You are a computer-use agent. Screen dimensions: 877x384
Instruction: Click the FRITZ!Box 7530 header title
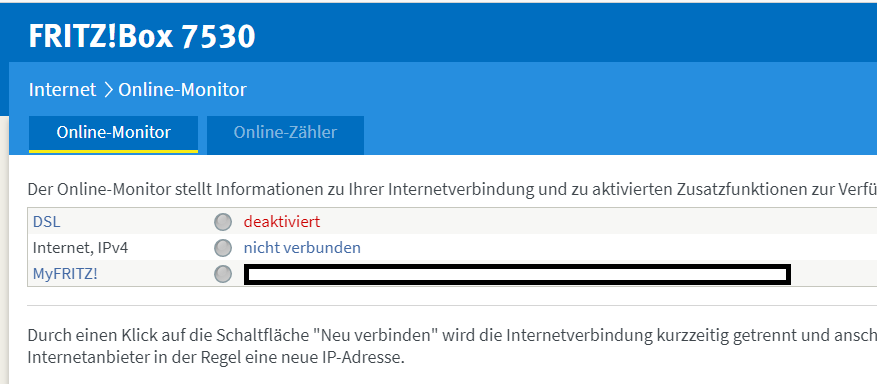click(142, 37)
